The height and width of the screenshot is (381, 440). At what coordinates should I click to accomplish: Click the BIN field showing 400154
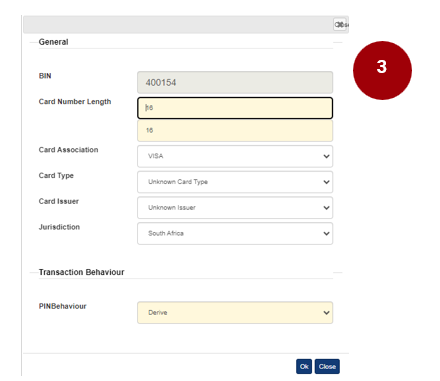235,82
